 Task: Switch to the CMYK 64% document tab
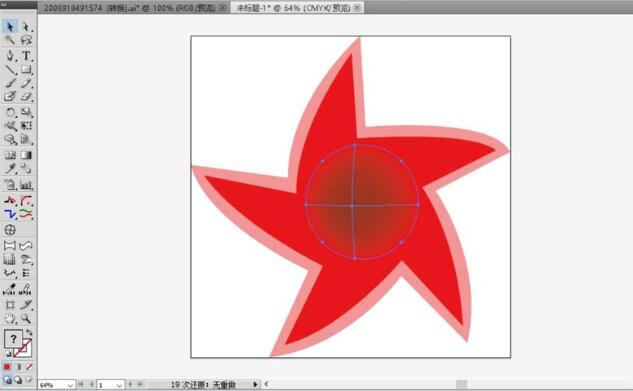tap(298, 8)
